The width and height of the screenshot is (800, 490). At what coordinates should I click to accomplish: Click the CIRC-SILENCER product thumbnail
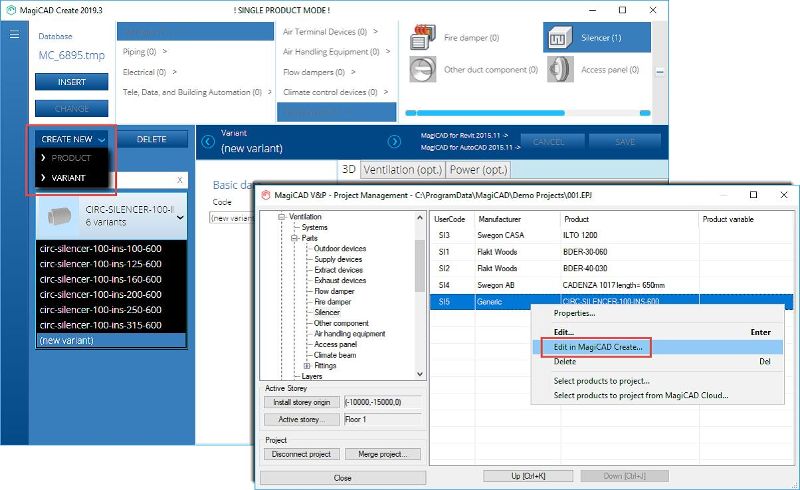[x=59, y=216]
